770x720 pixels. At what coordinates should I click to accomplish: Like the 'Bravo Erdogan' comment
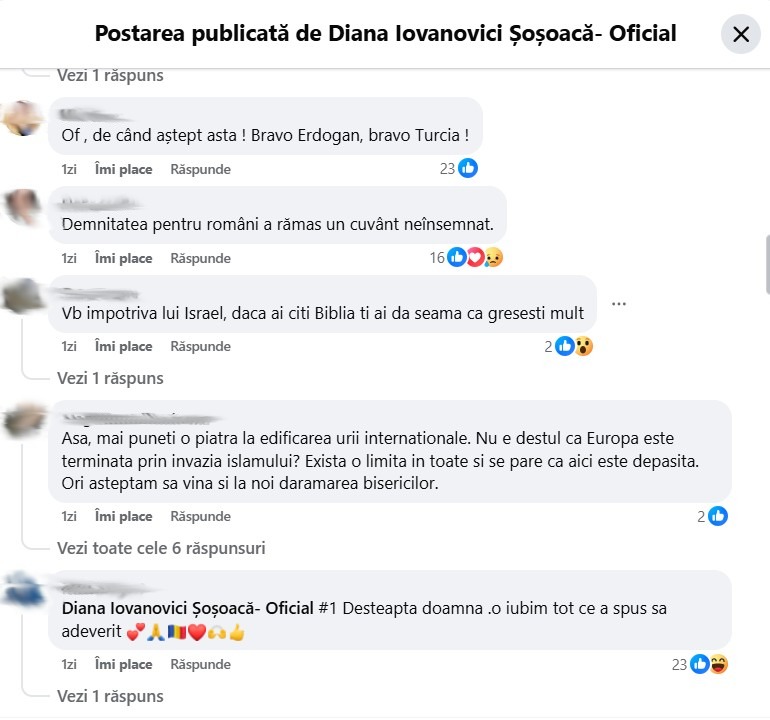(x=123, y=169)
